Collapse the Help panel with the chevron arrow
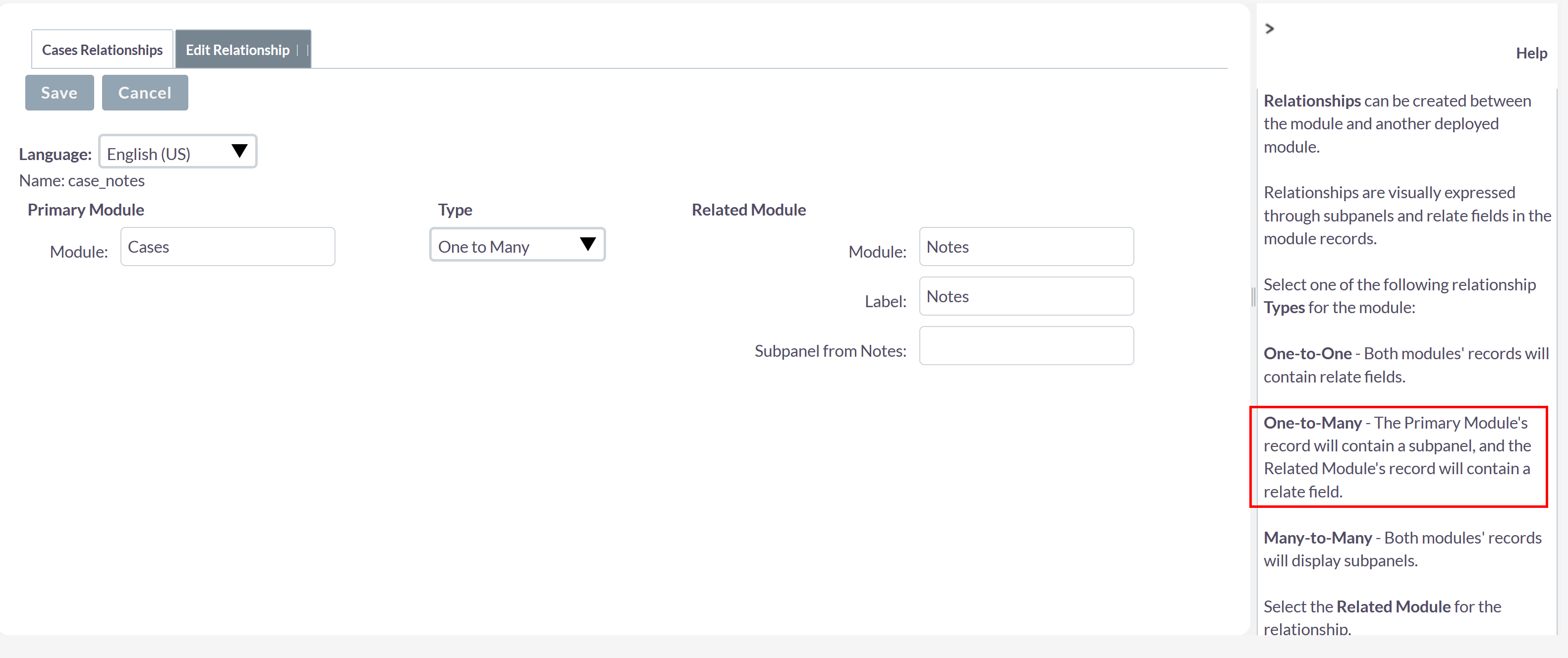 point(1269,29)
